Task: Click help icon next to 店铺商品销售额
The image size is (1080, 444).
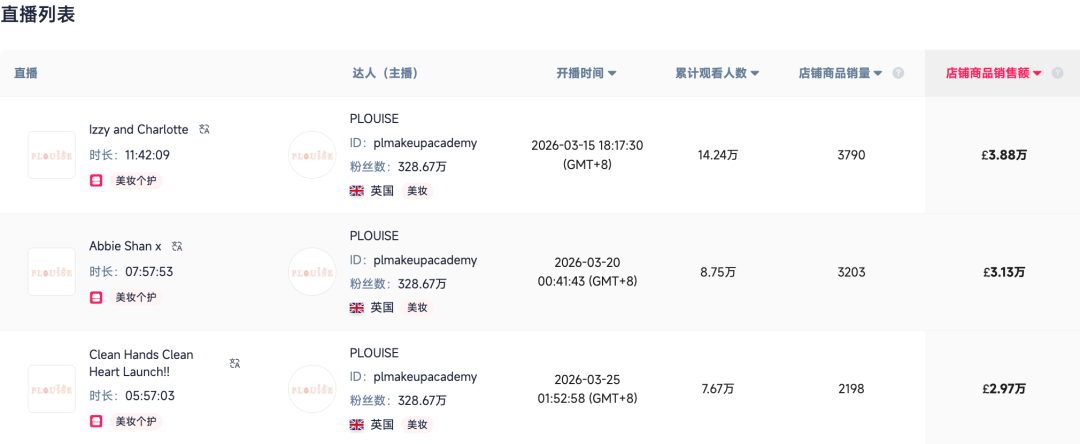Action: click(1058, 73)
